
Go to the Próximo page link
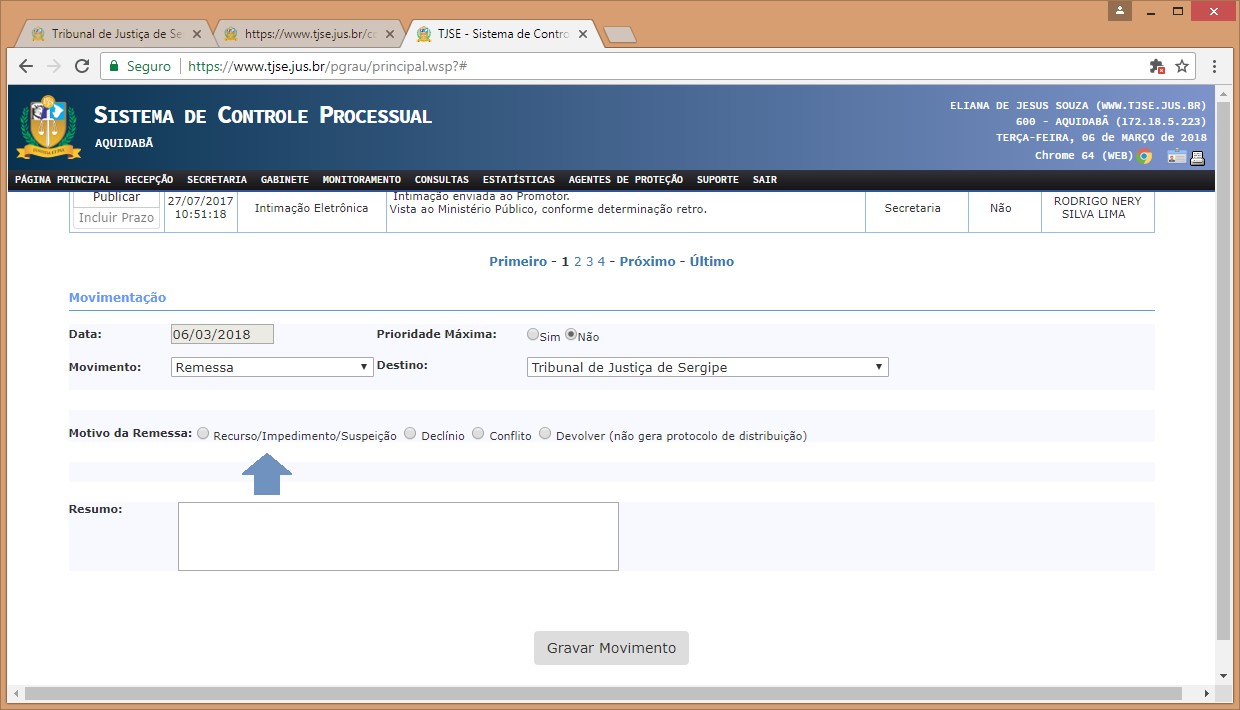click(x=647, y=262)
